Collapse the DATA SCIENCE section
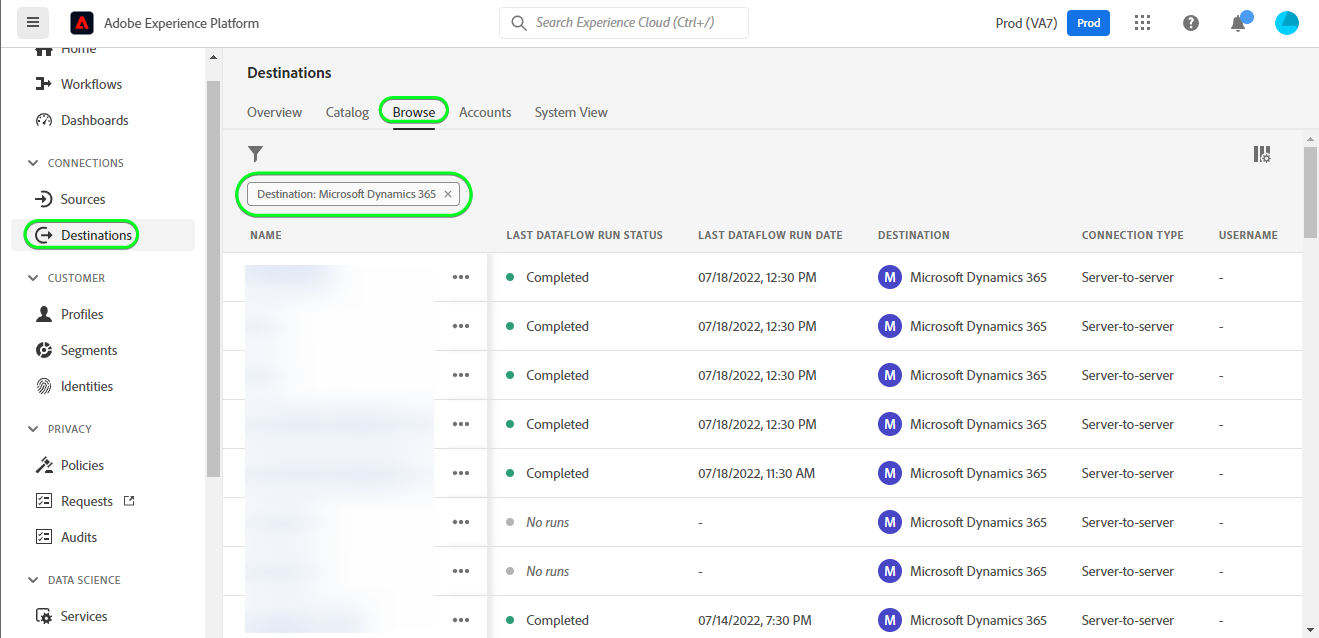Screen dimensions: 1319x638 (x=33, y=580)
